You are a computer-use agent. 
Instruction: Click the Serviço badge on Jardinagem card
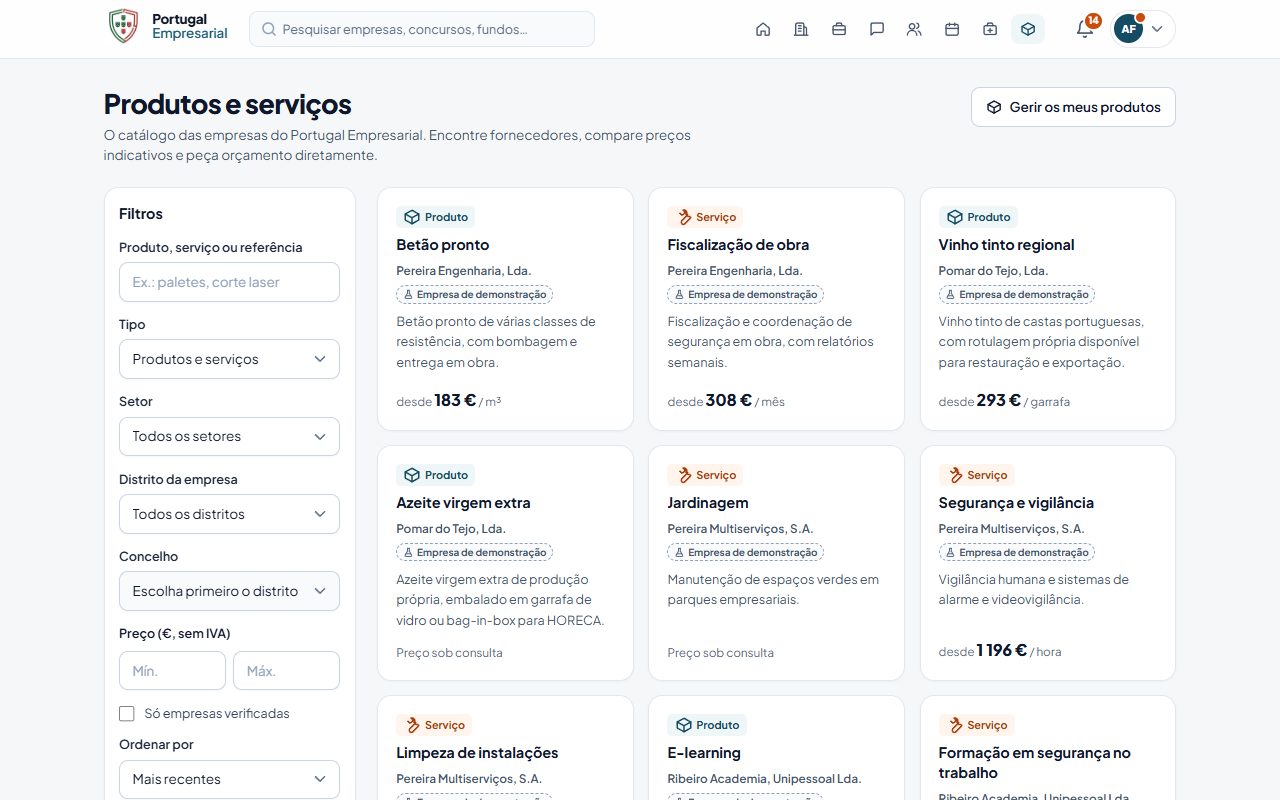706,475
